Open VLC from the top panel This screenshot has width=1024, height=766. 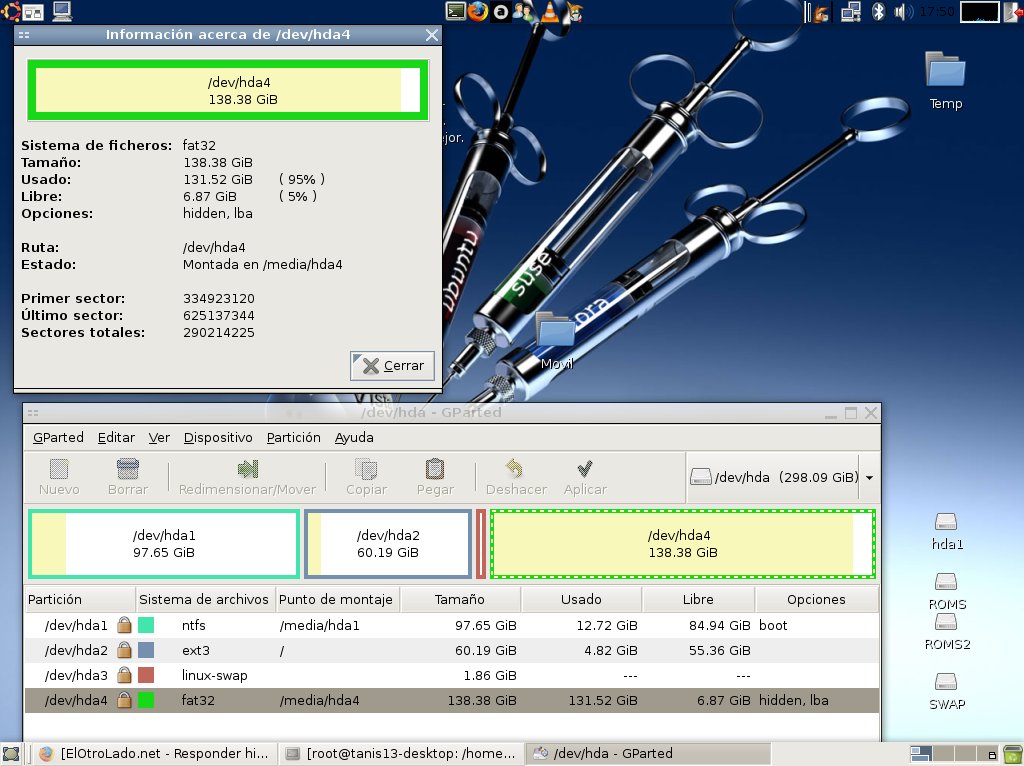tap(551, 12)
